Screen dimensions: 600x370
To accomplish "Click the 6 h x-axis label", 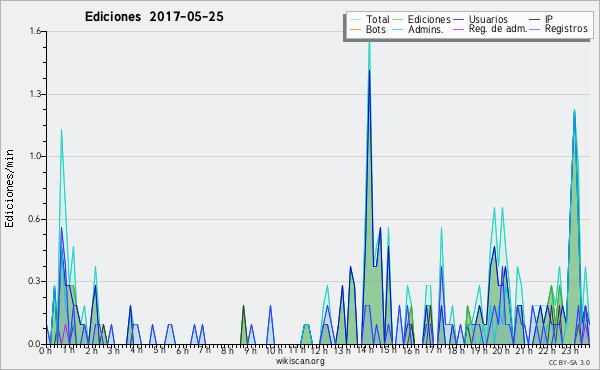I will click(182, 350).
